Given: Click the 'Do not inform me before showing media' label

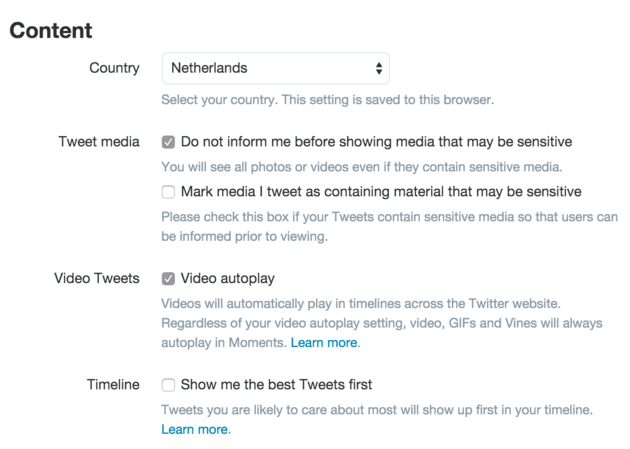Looking at the screenshot, I should point(376,142).
